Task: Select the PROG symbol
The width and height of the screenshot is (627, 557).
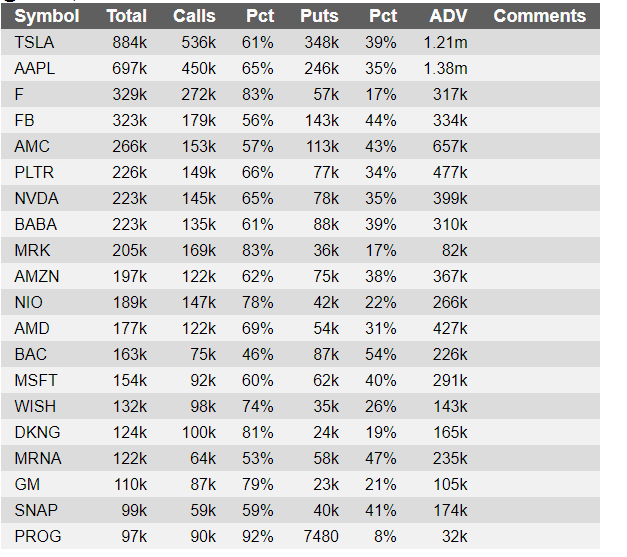Action: [38, 536]
